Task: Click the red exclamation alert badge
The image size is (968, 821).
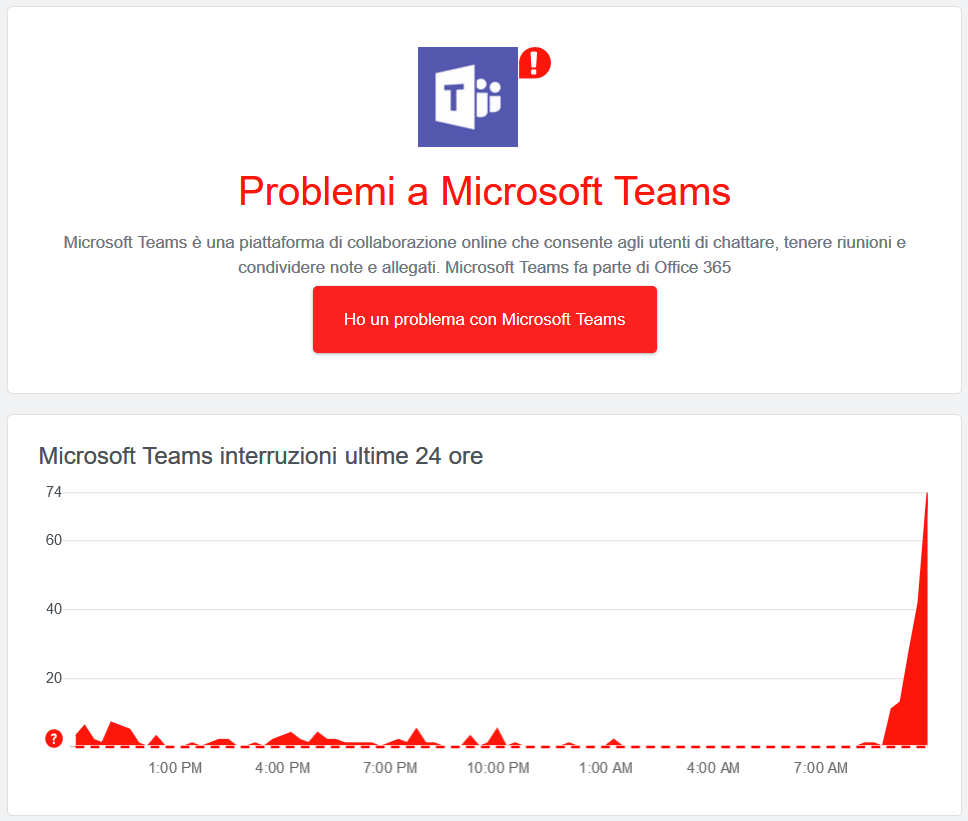Action: [x=535, y=63]
